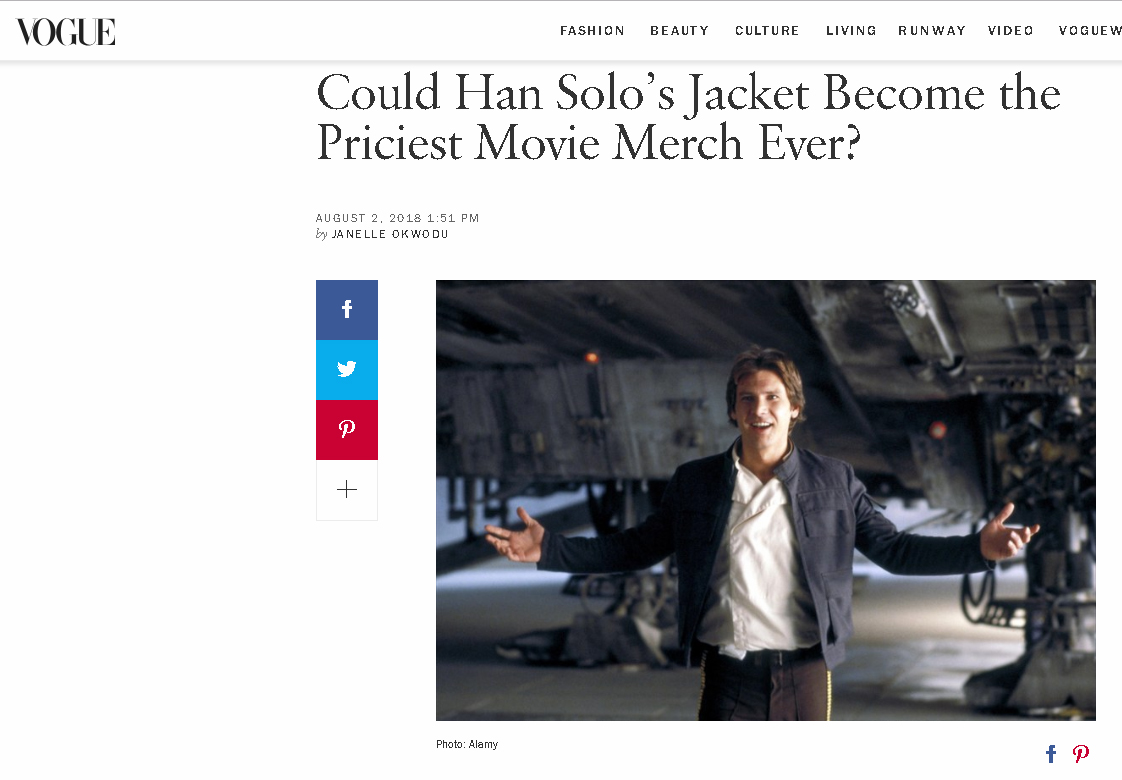
Task: Click small Pinterest icon below the photo
Action: point(1081,754)
